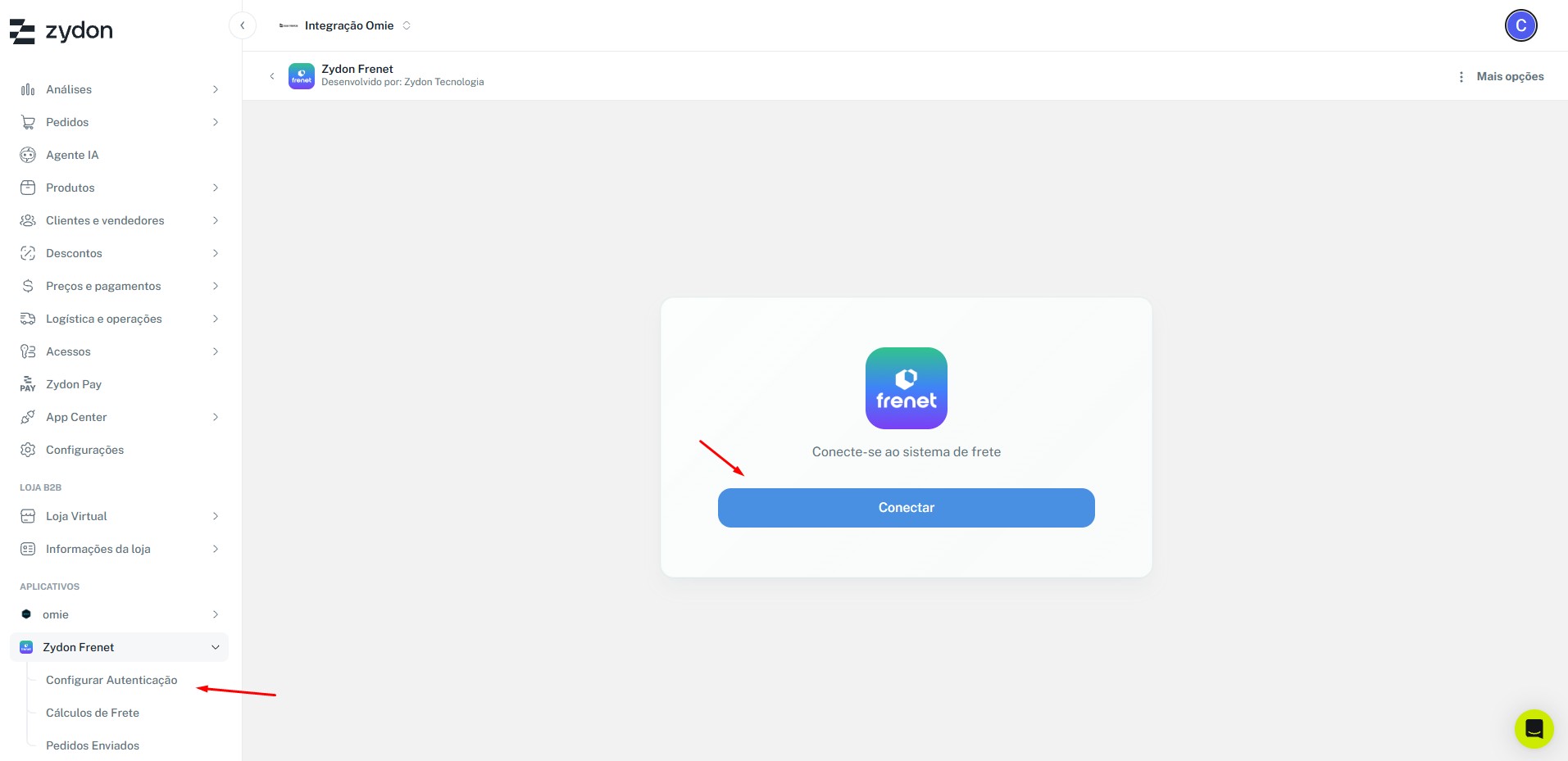This screenshot has width=1568, height=761.
Task: Click the Zydon Pay icon
Action: tap(28, 384)
